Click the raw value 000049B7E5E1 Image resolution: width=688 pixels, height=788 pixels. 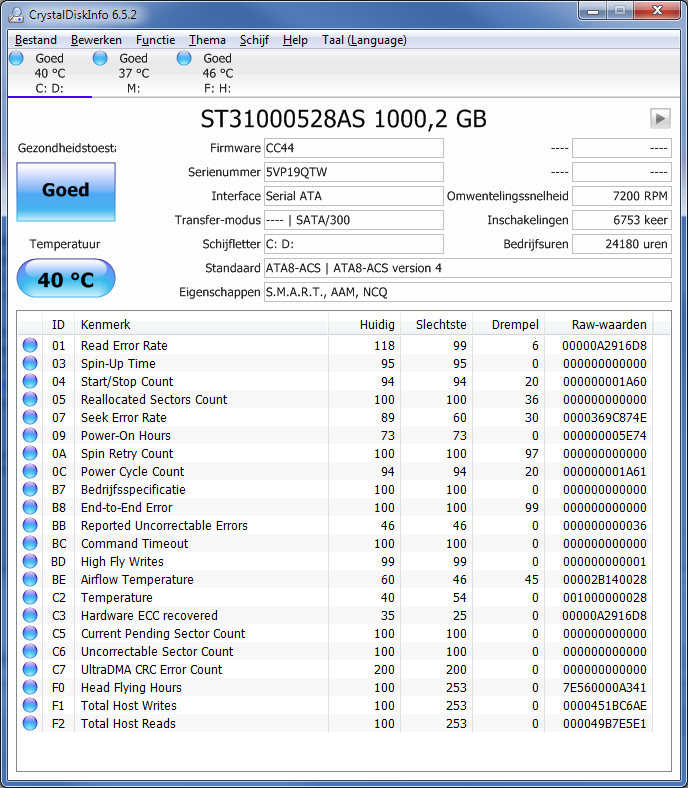point(605,724)
